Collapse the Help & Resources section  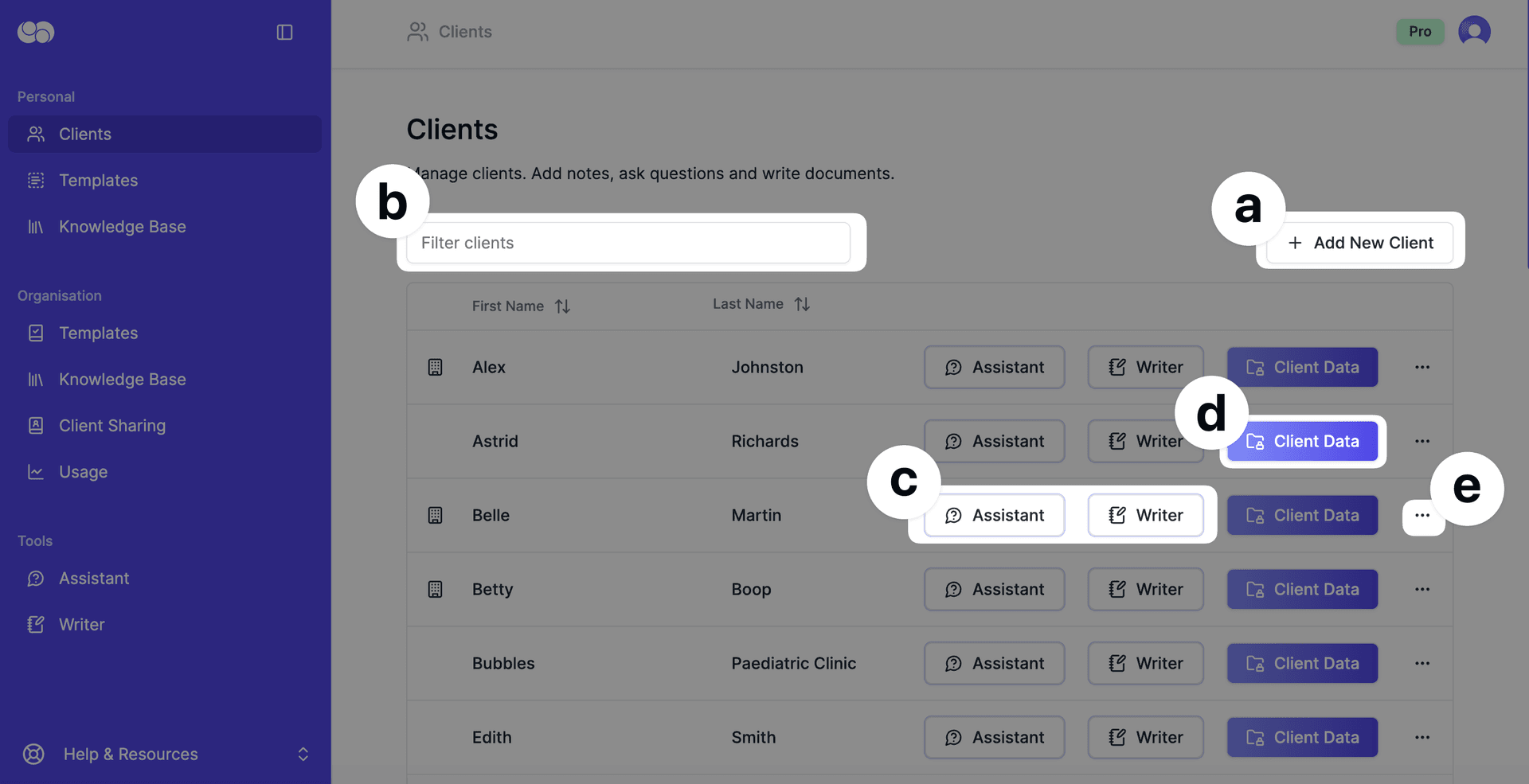click(303, 754)
